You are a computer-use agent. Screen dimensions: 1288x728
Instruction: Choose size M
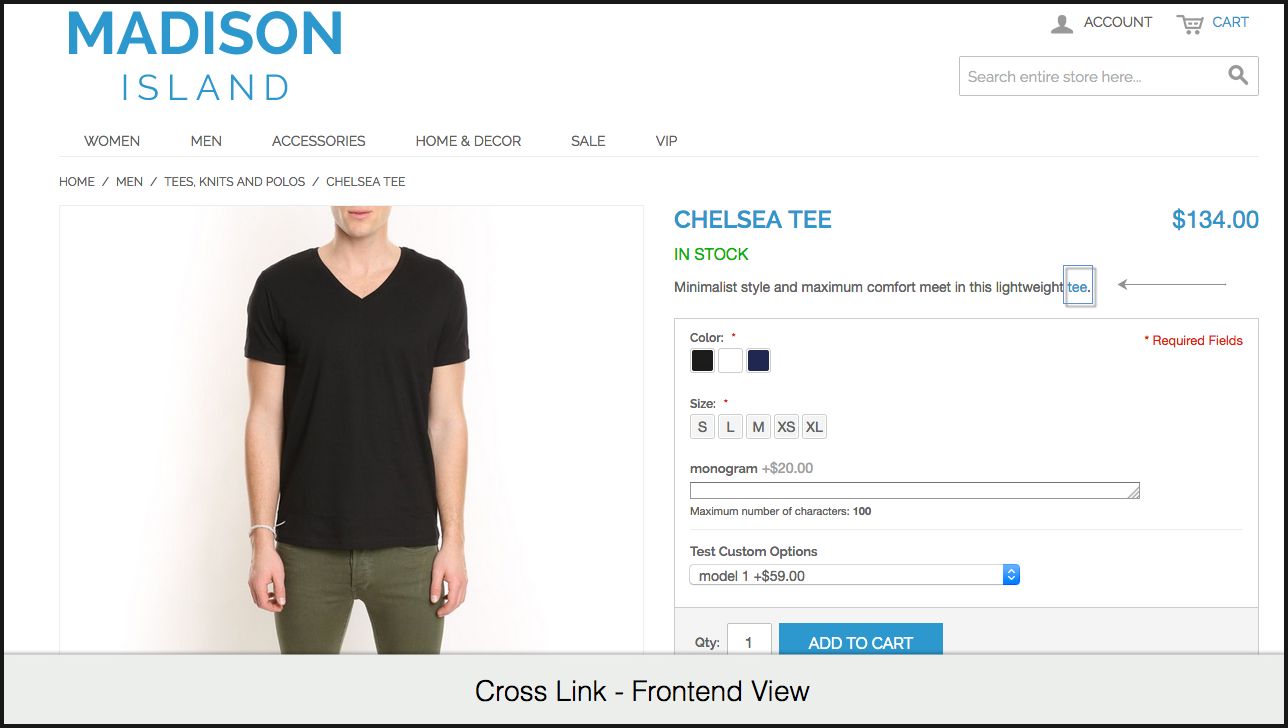pyautogui.click(x=758, y=427)
